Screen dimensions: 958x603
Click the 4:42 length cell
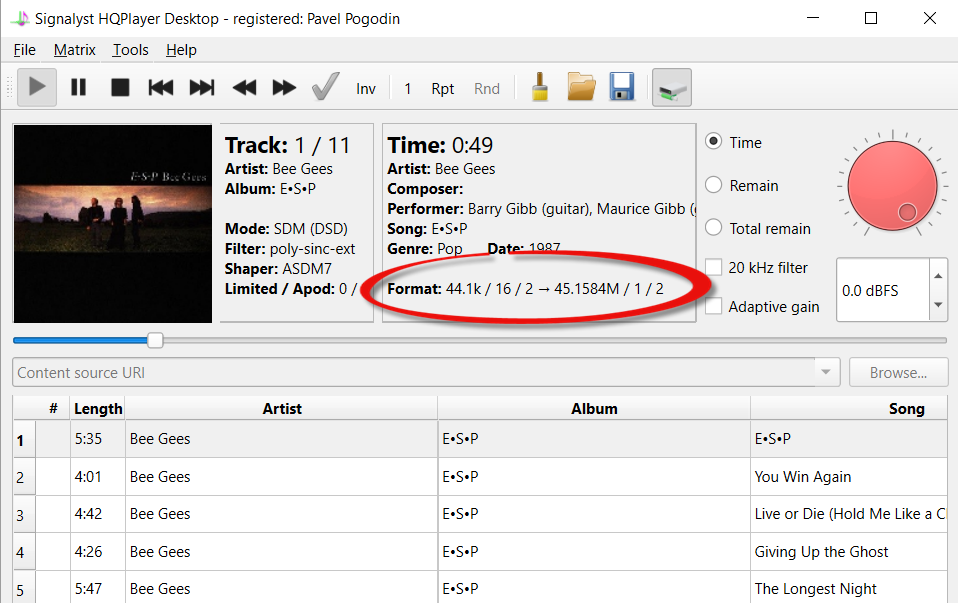[x=98, y=514]
